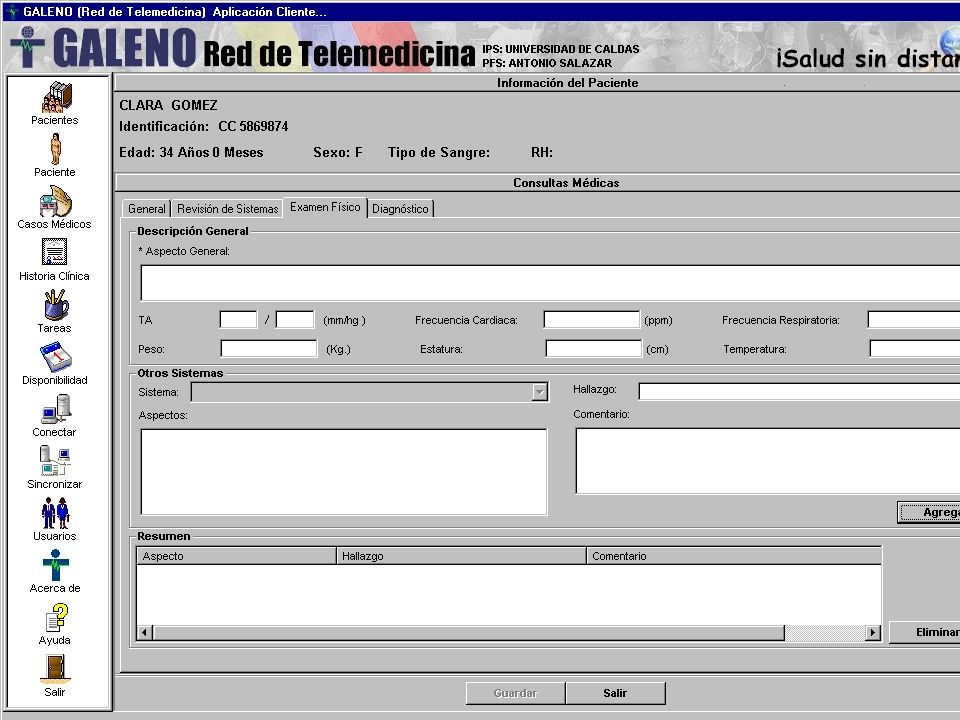Click the Frecuencia Cardiaca input field
This screenshot has height=720, width=960.
tap(591, 320)
